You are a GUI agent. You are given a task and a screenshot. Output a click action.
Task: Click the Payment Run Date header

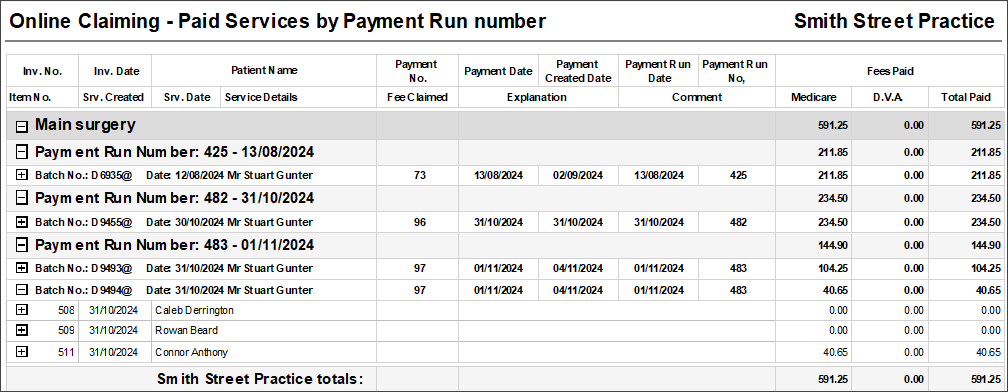pyautogui.click(x=658, y=71)
